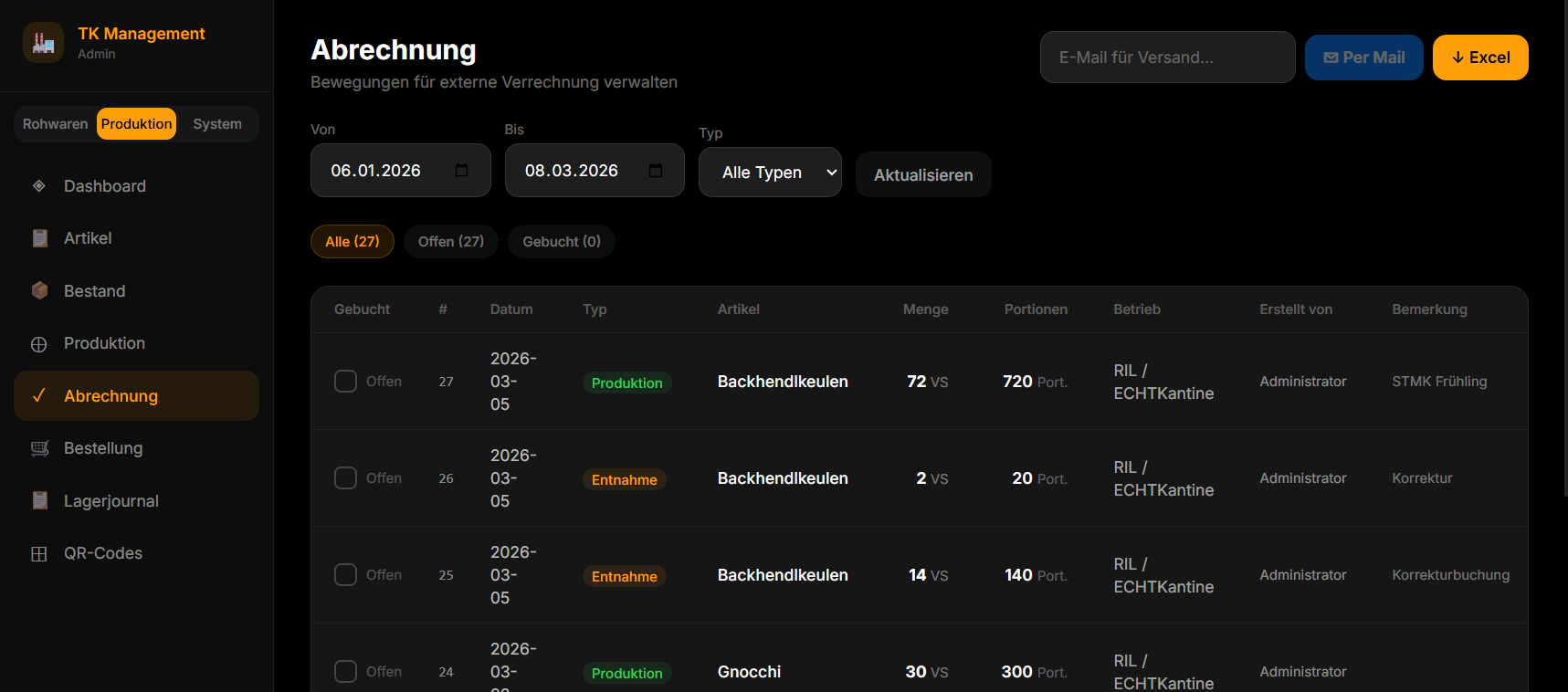Click the Bestand box icon
This screenshot has height=692, width=1568.
tap(39, 291)
